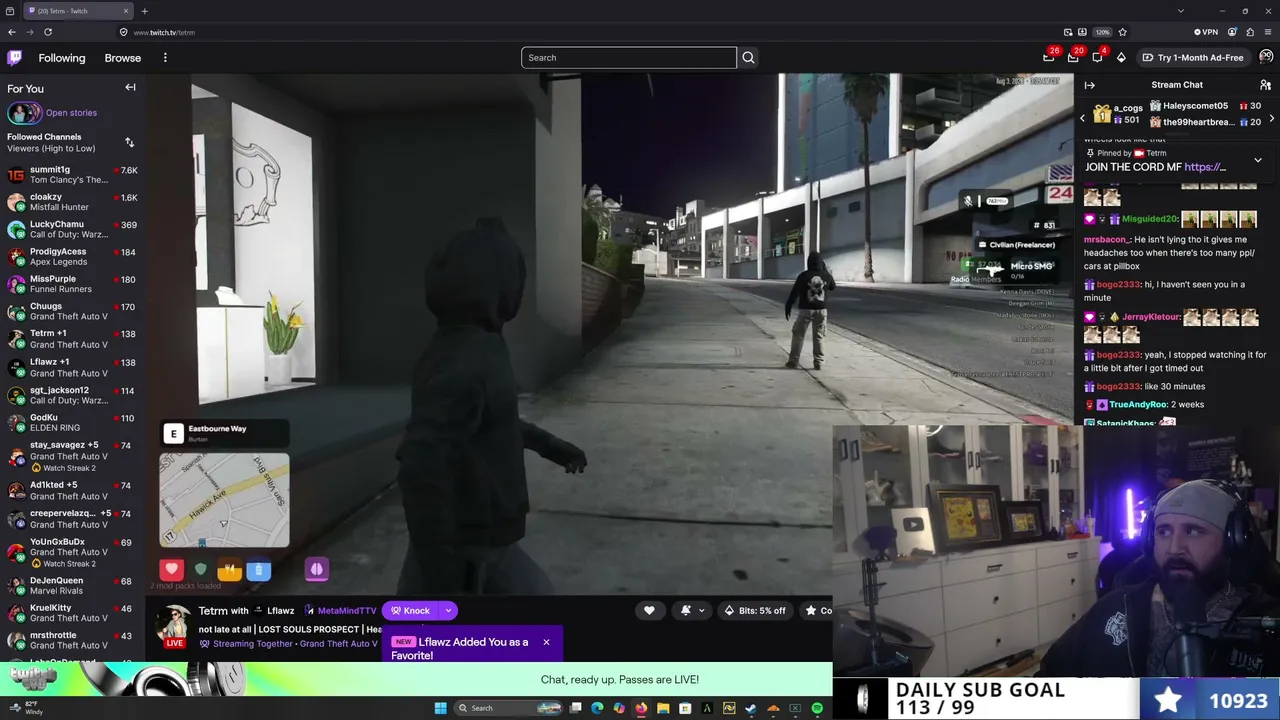Click Try 1-Month Ad-Free button
The image size is (1280, 720).
point(1193,58)
